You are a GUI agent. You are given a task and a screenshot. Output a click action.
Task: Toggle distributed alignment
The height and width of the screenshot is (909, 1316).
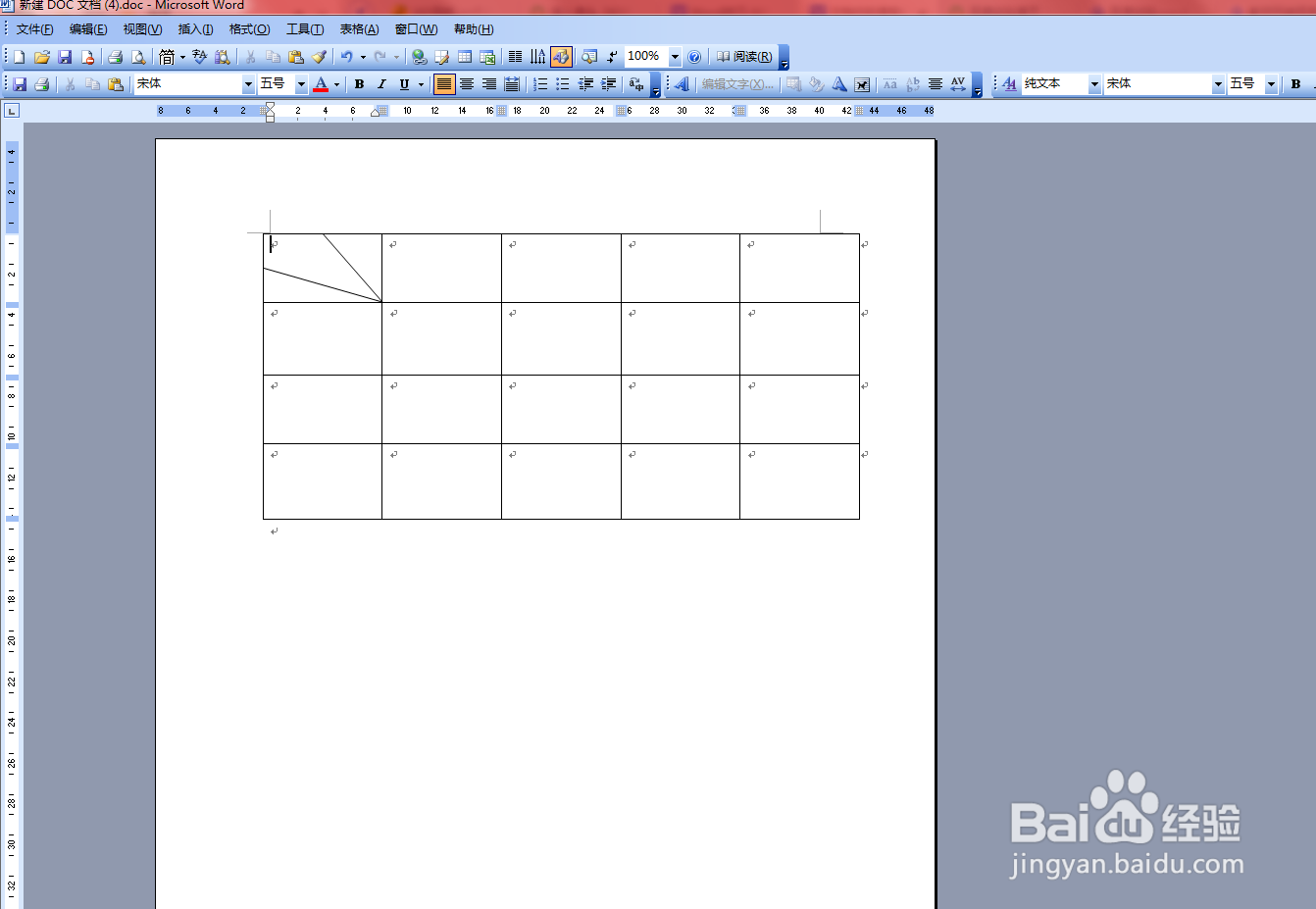[x=512, y=84]
